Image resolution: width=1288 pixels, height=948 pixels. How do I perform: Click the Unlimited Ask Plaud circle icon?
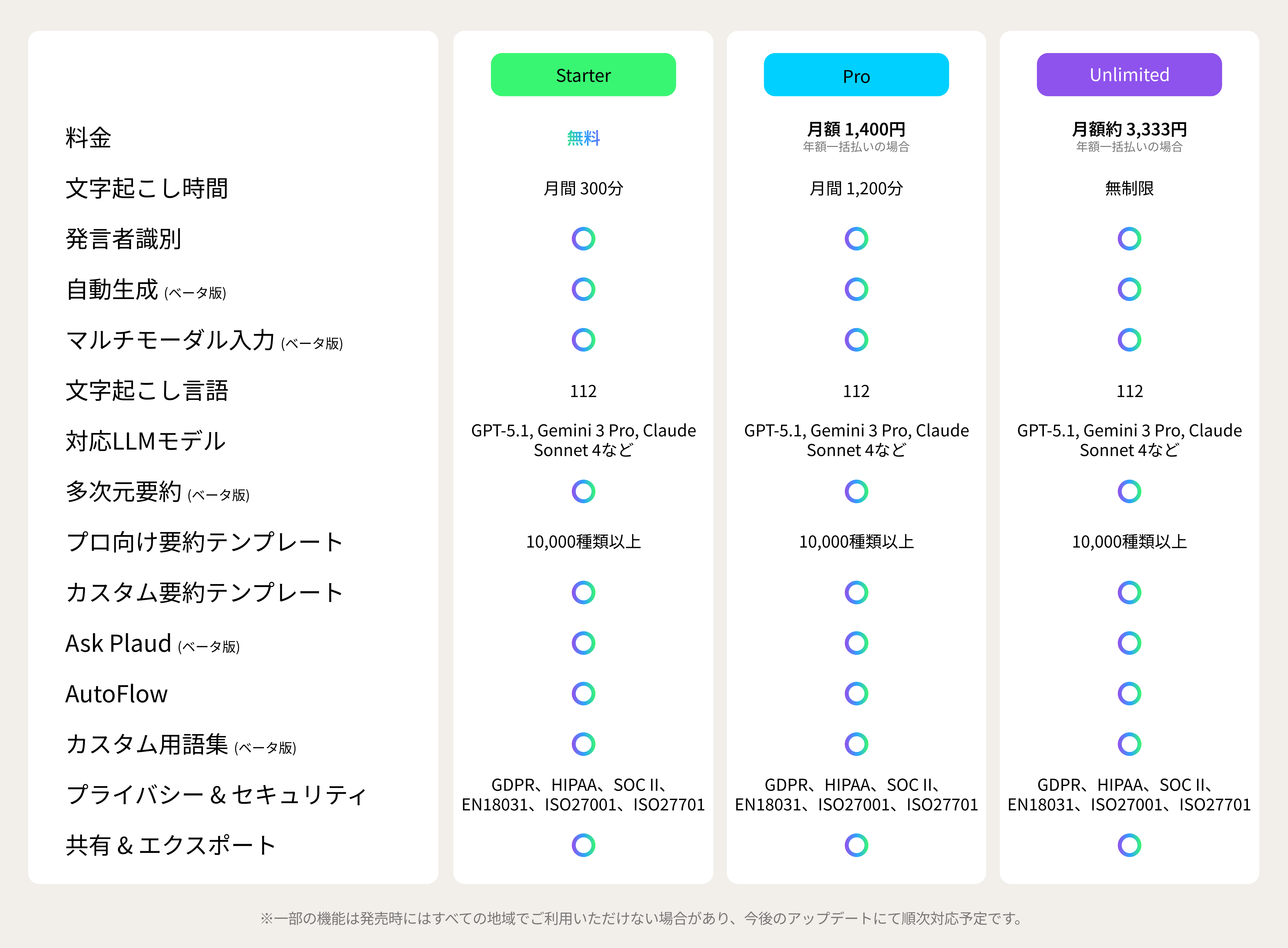[1129, 643]
